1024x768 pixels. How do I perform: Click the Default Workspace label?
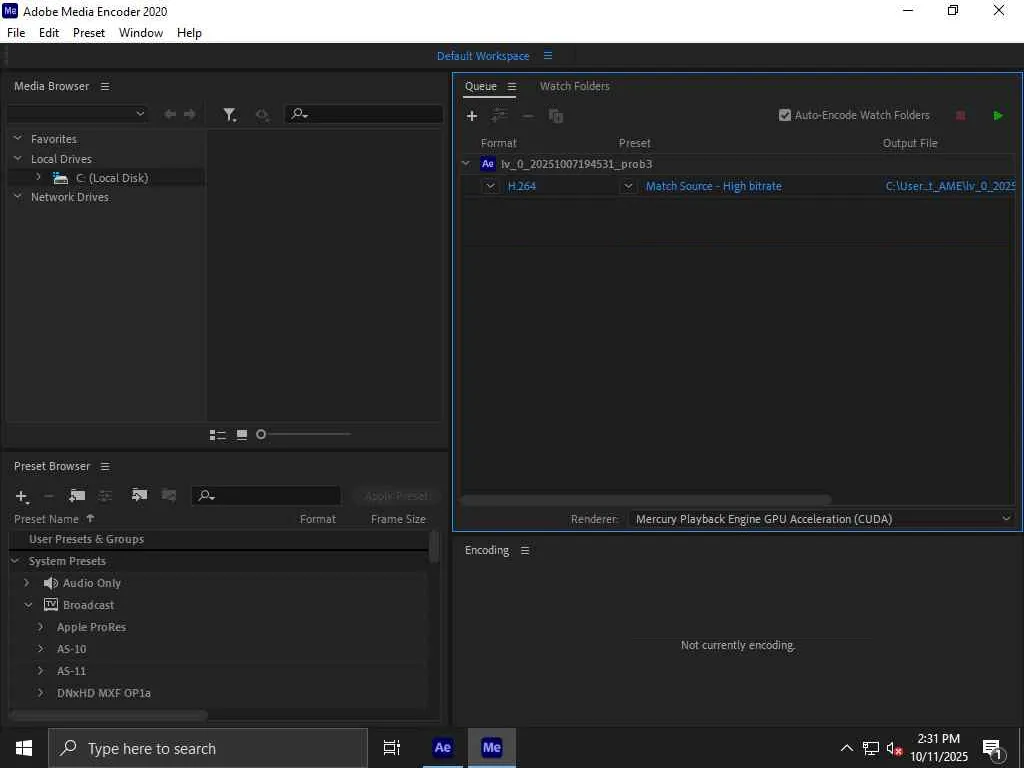(483, 56)
